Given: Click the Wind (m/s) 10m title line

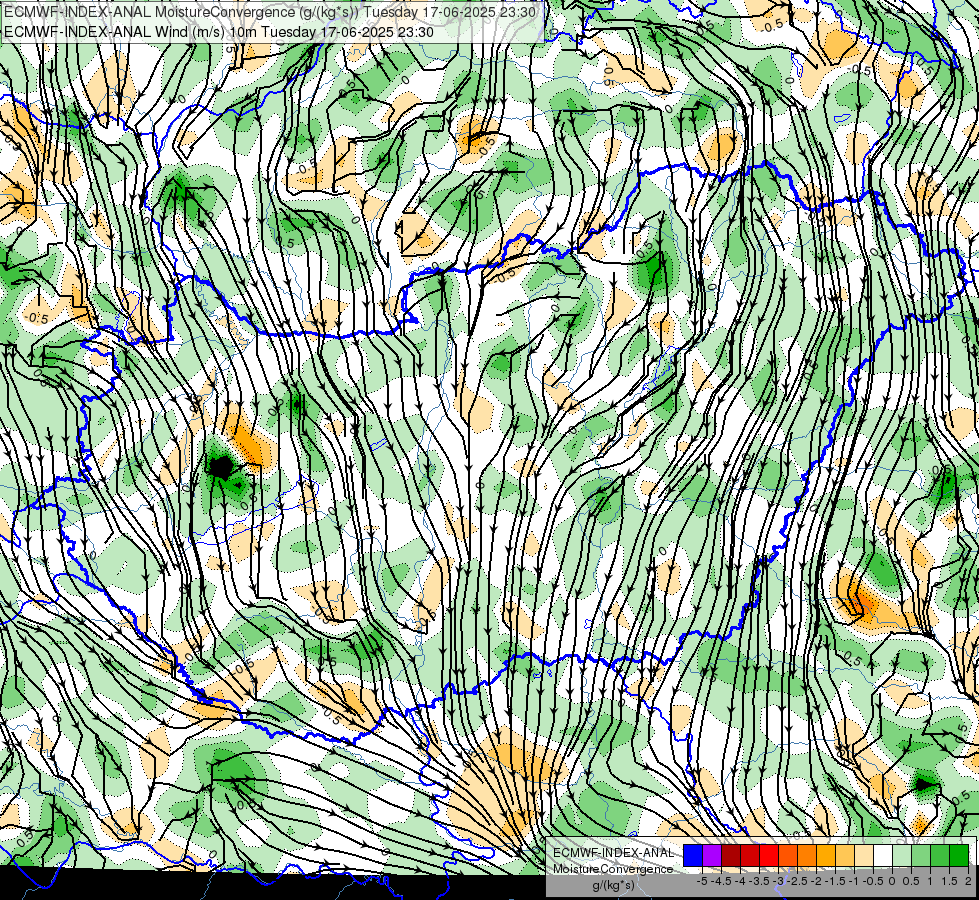Looking at the screenshot, I should click(219, 31).
